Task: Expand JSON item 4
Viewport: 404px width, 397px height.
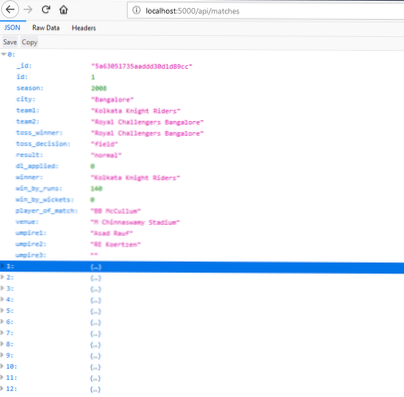Action: point(2,299)
